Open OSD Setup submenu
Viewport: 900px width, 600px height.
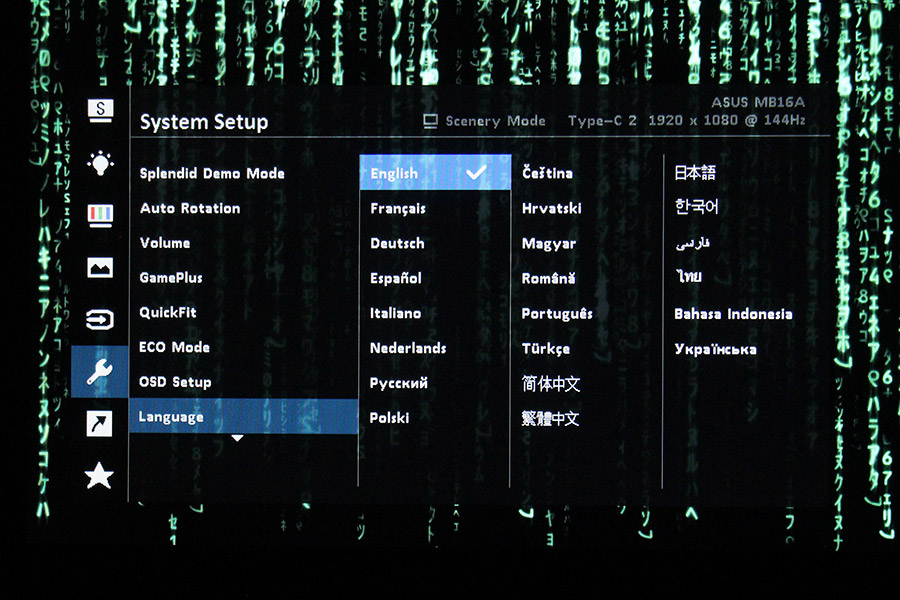click(175, 382)
